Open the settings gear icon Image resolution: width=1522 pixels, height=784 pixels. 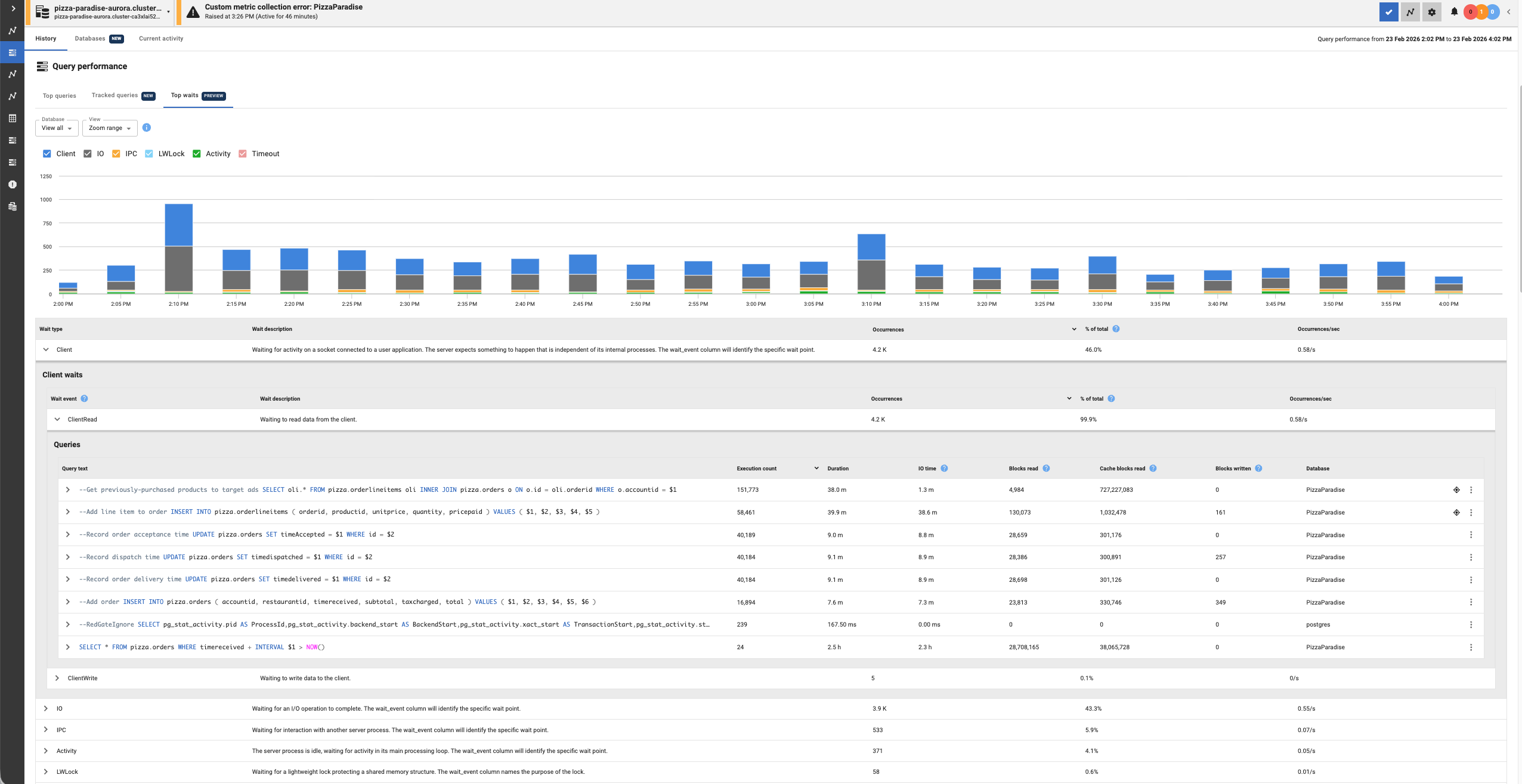(1431, 12)
